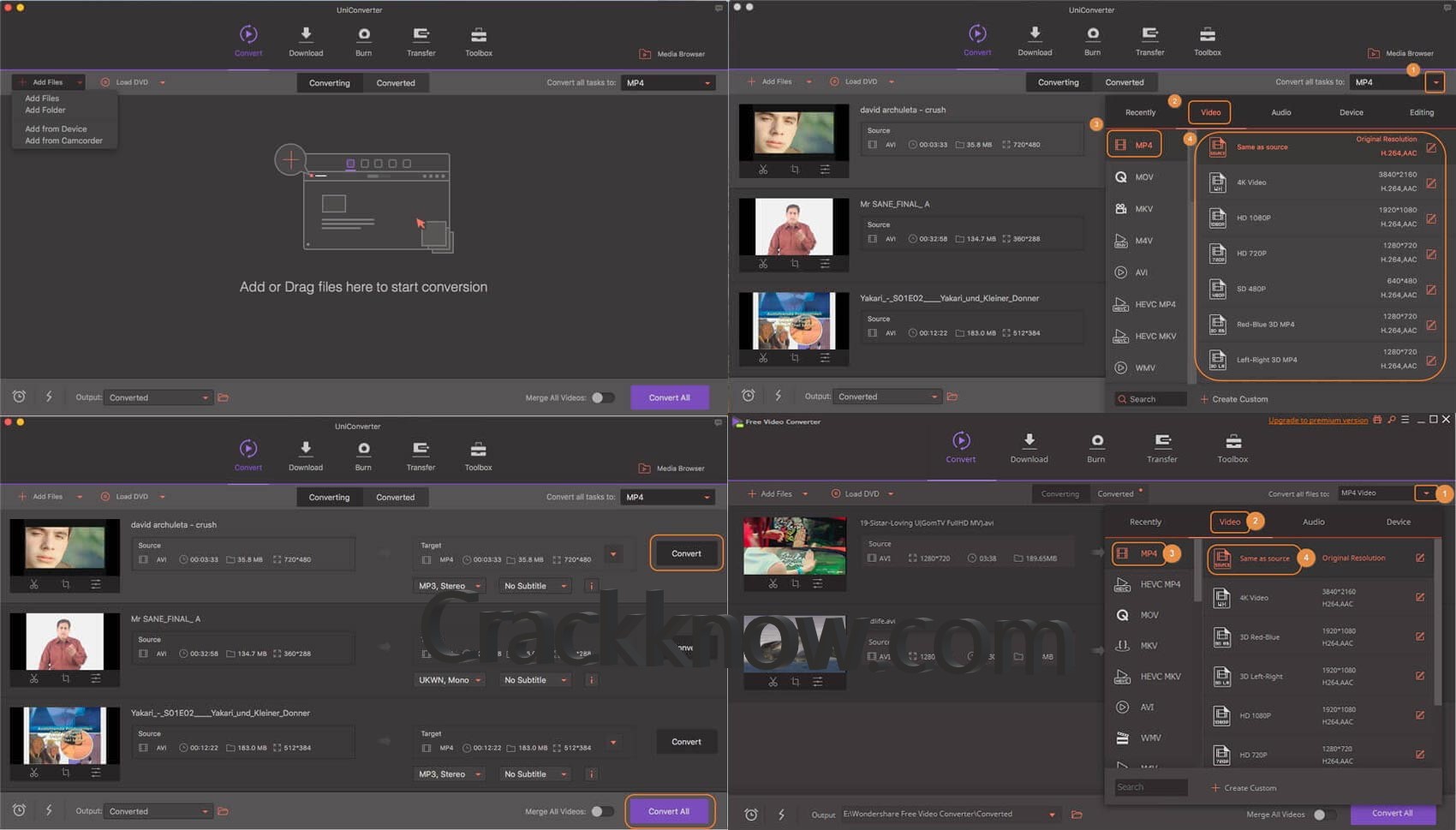Screen dimensions: 1456x830
Task: Collapse the 'Convert all tasks to' arrow beside MP4 panel
Action: (1435, 82)
